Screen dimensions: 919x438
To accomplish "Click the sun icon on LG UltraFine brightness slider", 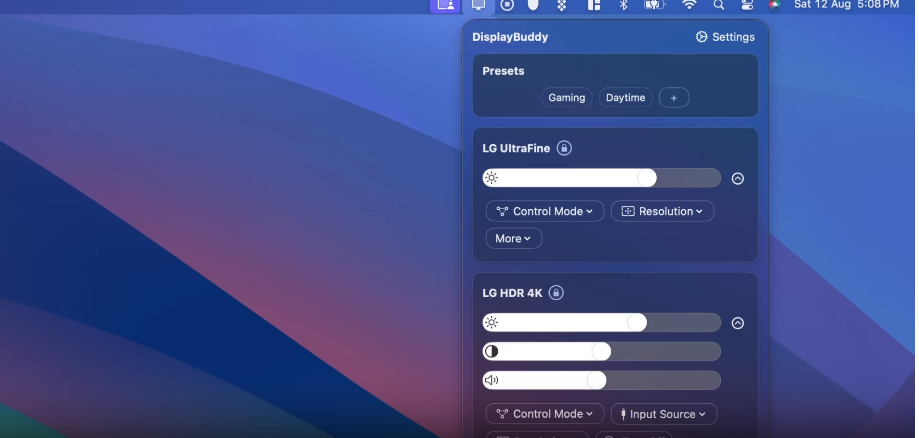I will (x=492, y=178).
